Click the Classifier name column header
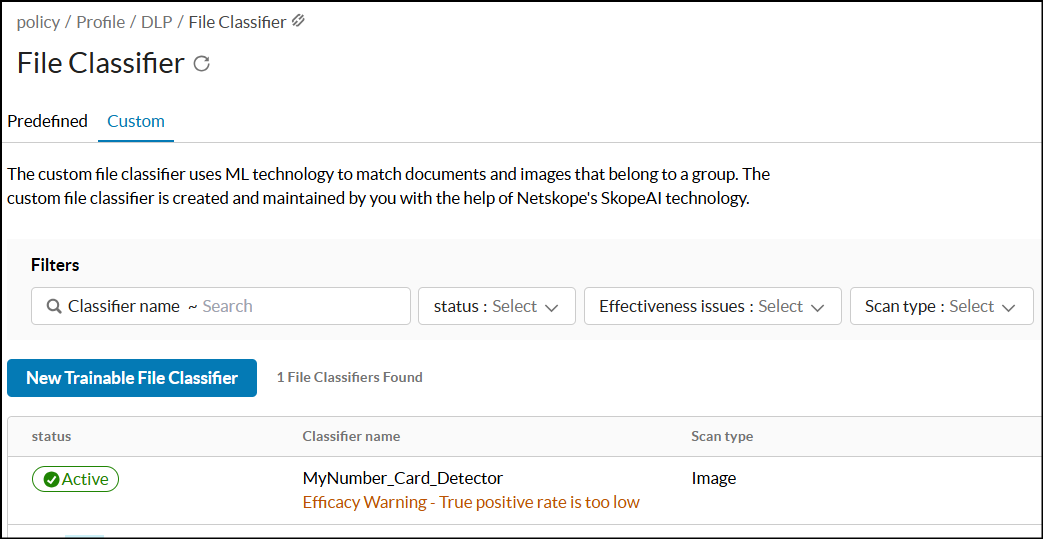 pos(351,437)
